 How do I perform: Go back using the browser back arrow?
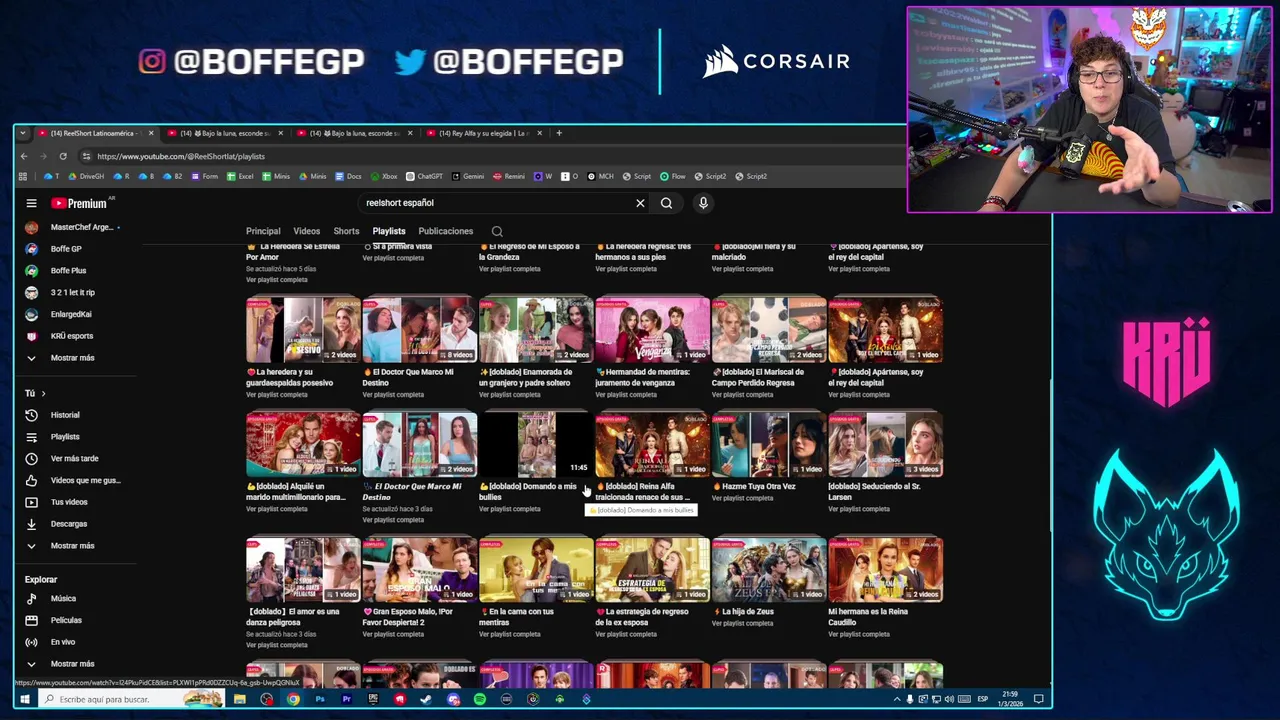(24, 156)
